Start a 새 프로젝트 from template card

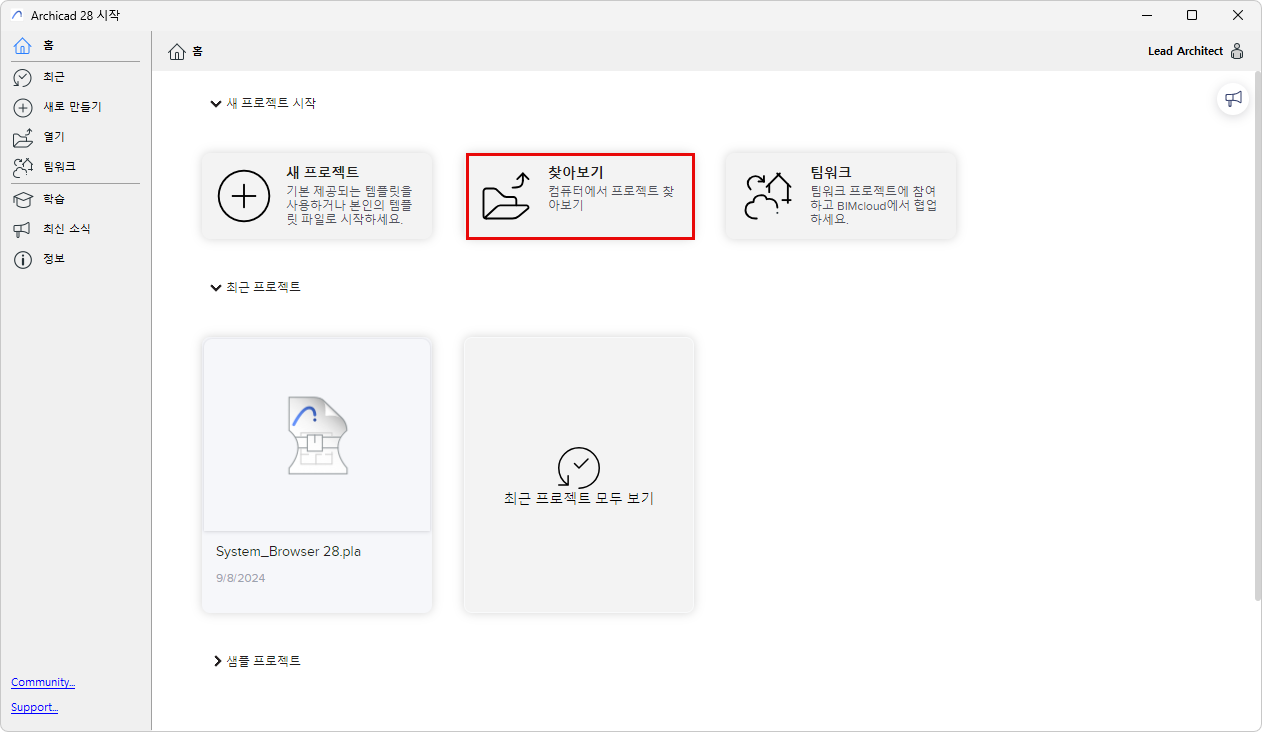coord(322,172)
